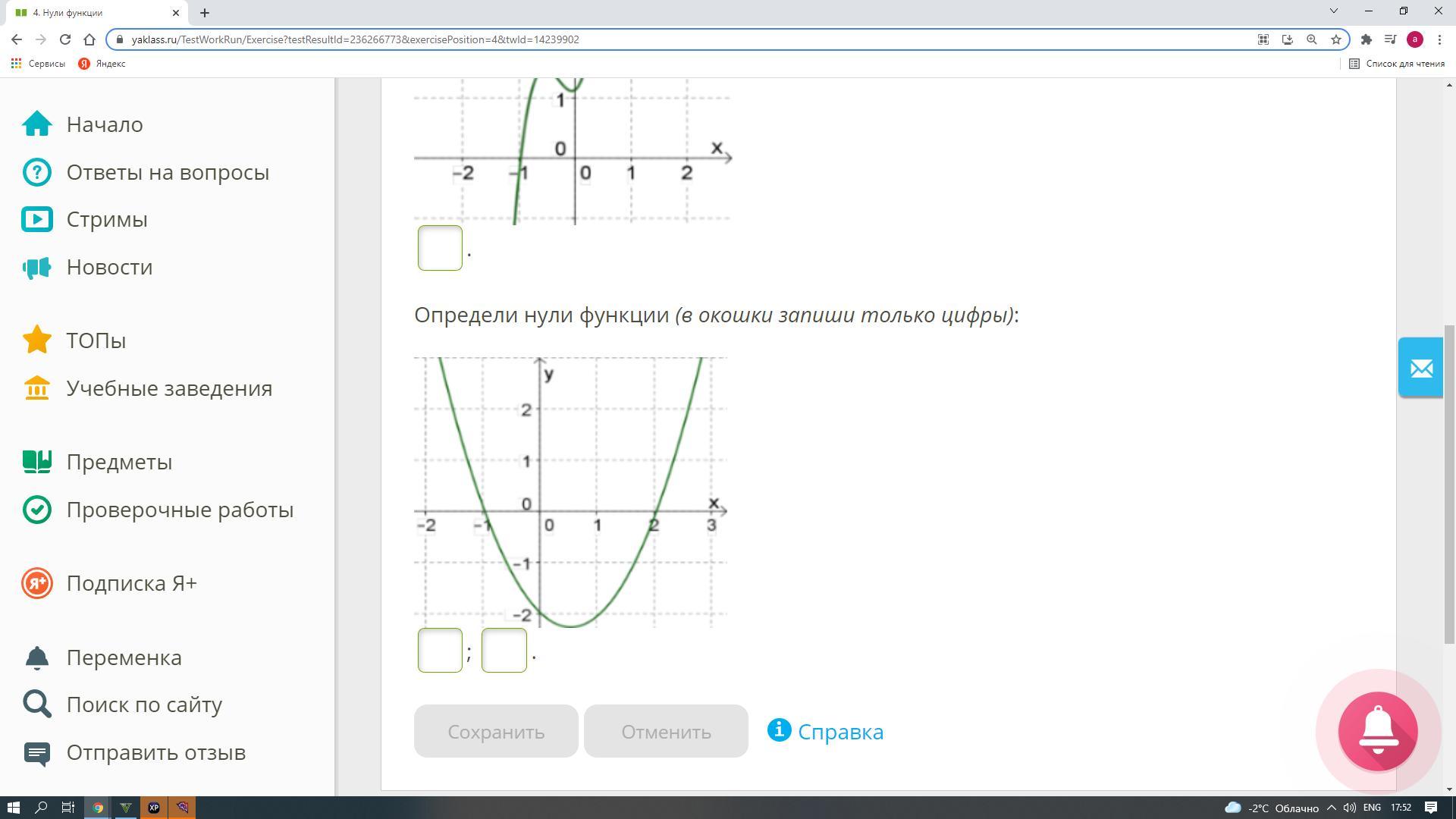1456x819 pixels.
Task: Click the page vertical scrollbar thumb
Action: 1449,485
